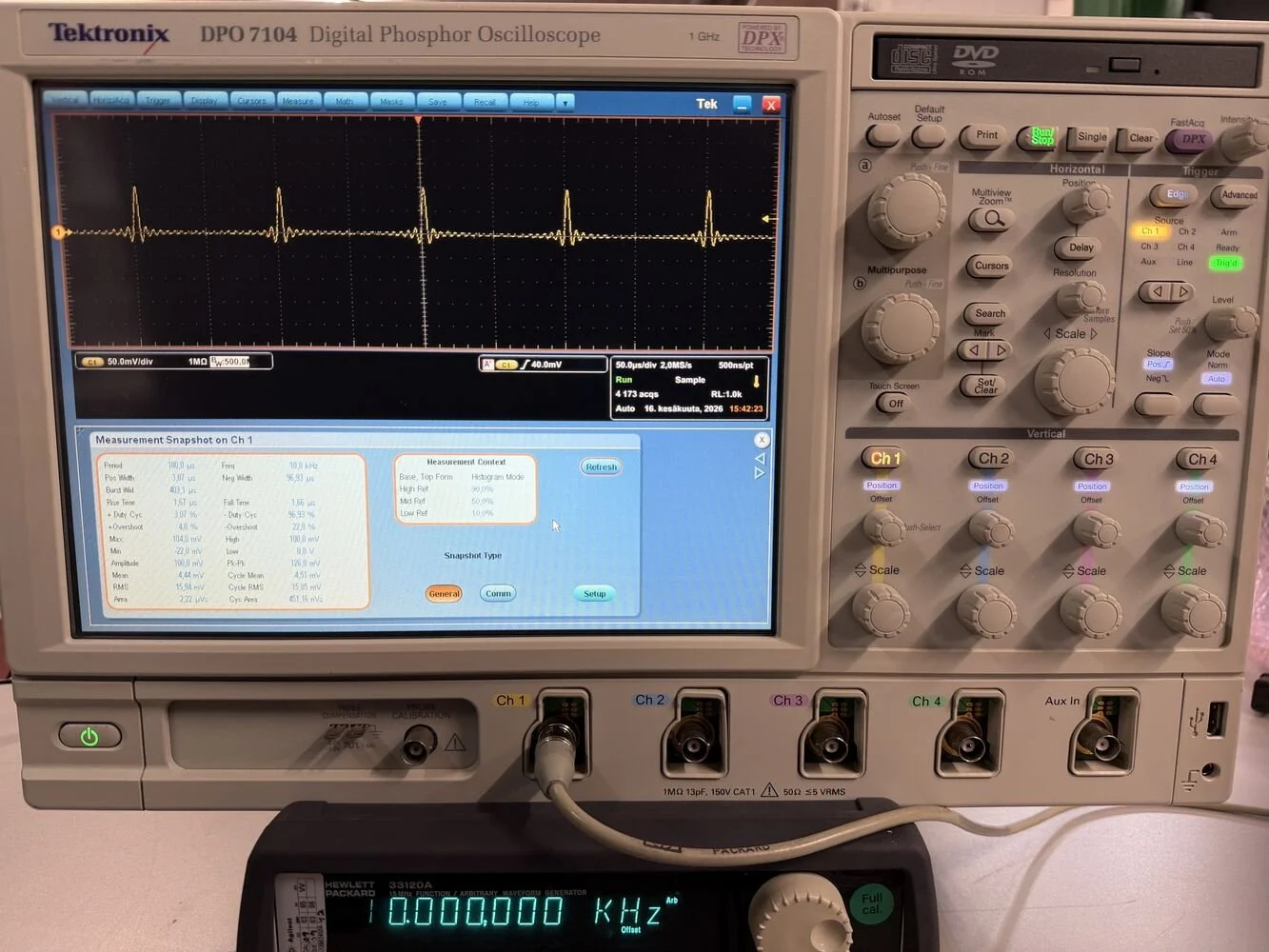Select the C1 channel badge at 50.0mV/div
Image resolution: width=1269 pixels, height=952 pixels.
(92, 362)
